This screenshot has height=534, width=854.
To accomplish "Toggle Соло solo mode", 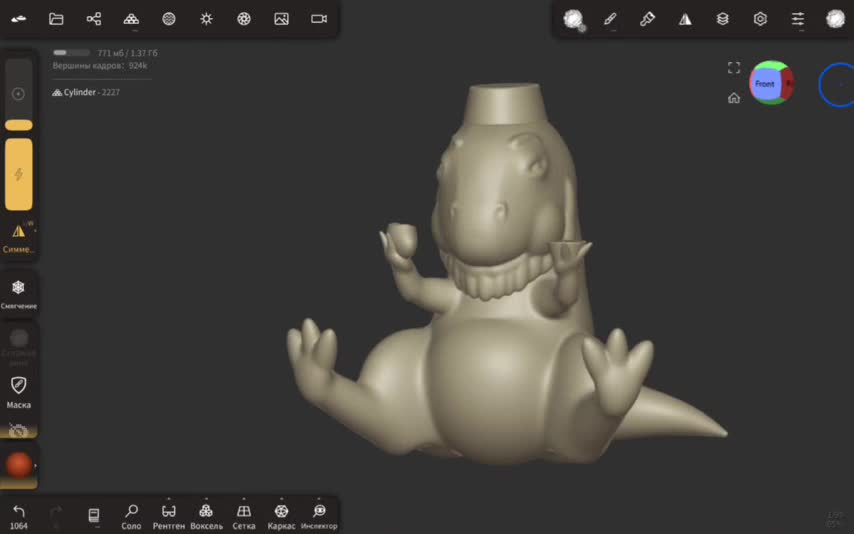I will [x=131, y=517].
